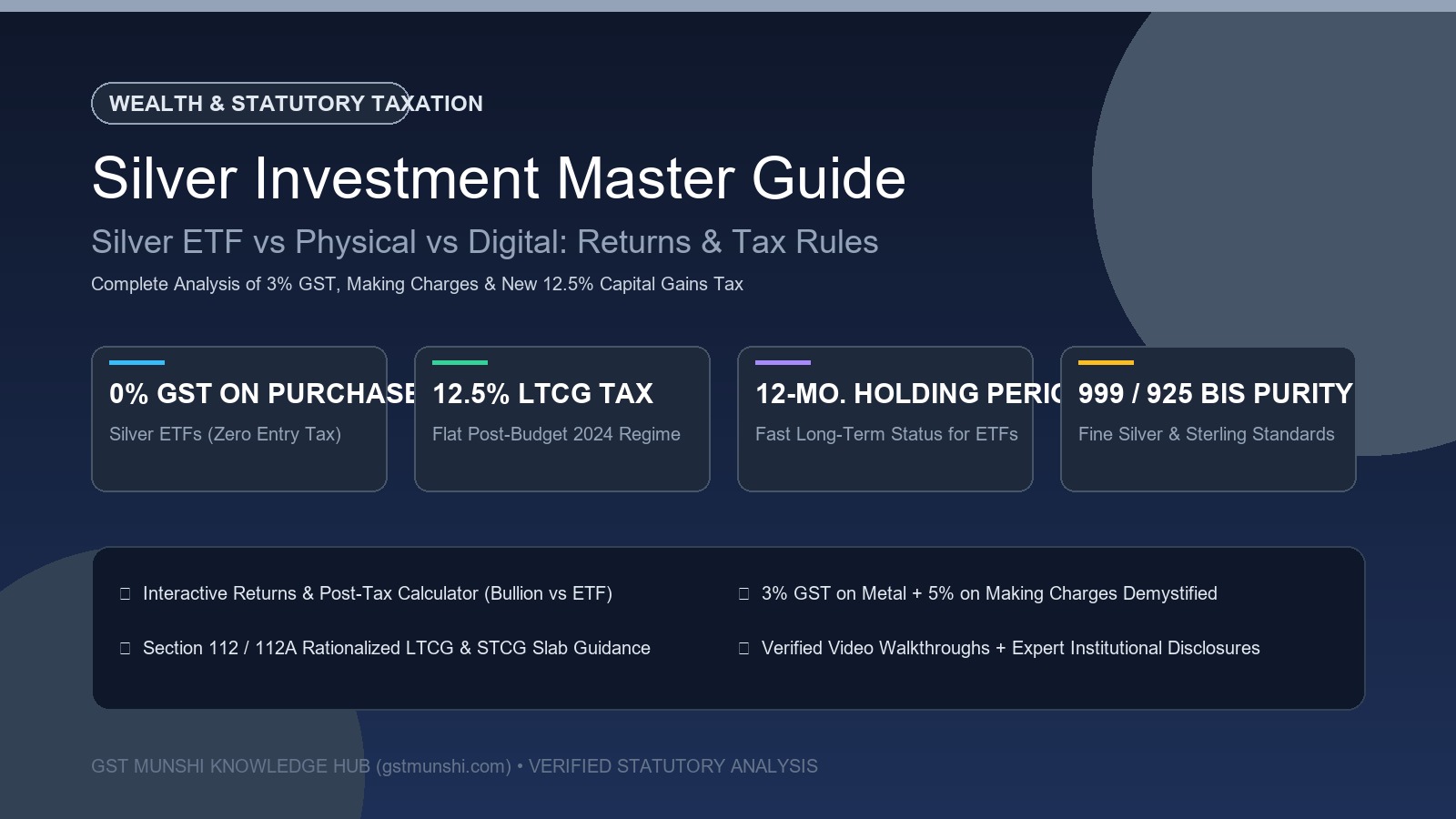Click Fast Long-Term Status for ETFs caption

(886, 434)
